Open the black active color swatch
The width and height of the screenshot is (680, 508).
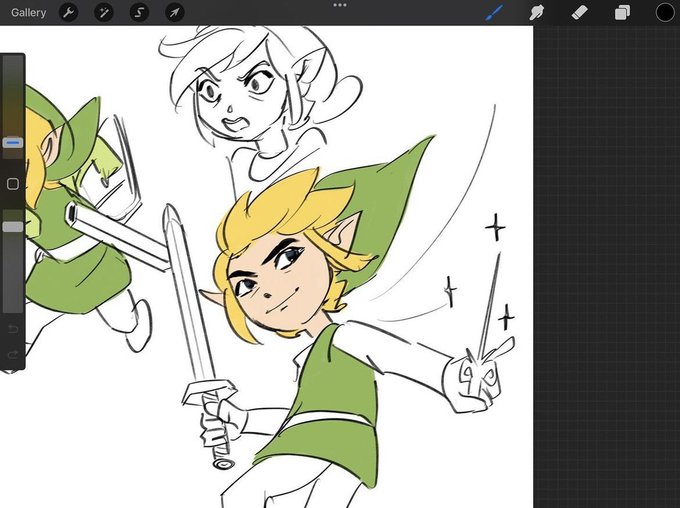[x=665, y=13]
